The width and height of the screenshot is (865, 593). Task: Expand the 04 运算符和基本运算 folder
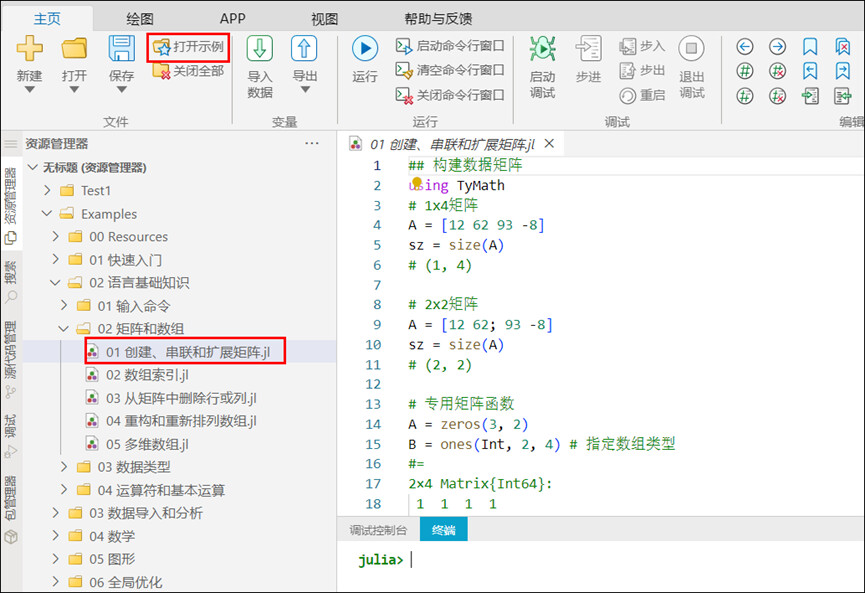(64, 490)
